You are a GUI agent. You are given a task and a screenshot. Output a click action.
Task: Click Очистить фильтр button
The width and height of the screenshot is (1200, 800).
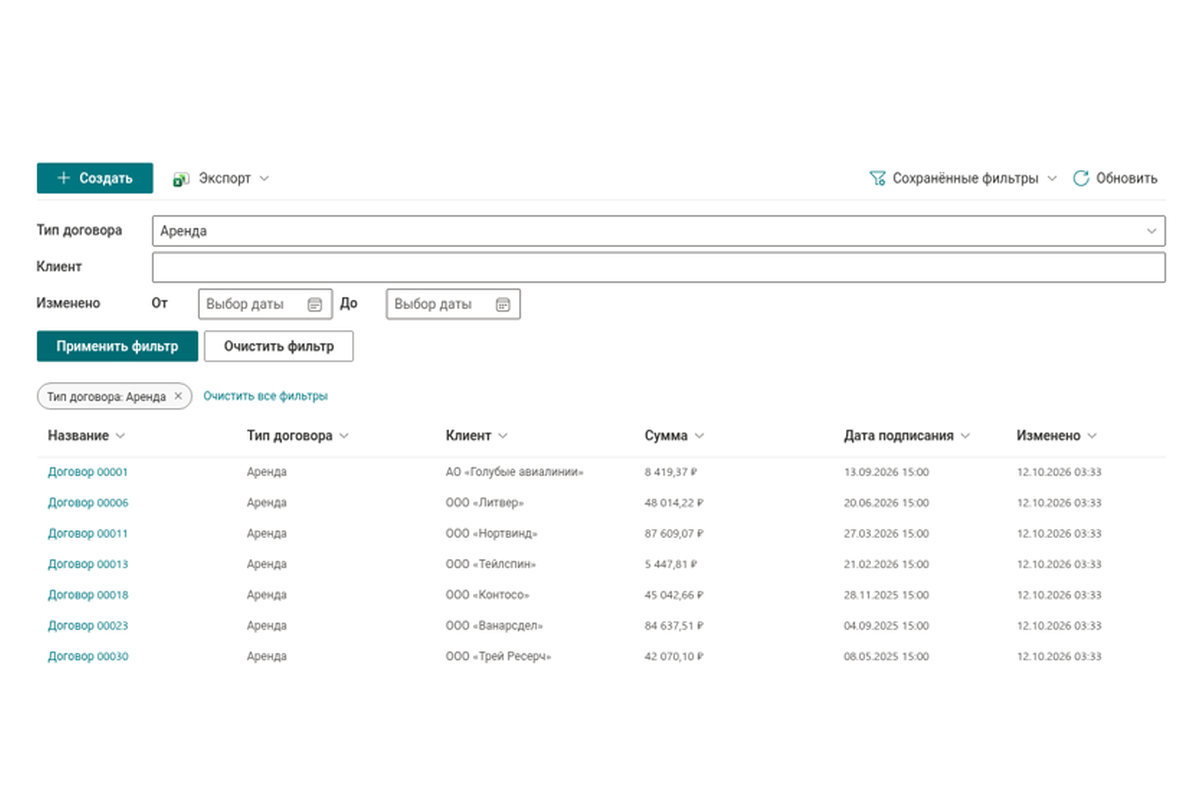[x=279, y=347]
